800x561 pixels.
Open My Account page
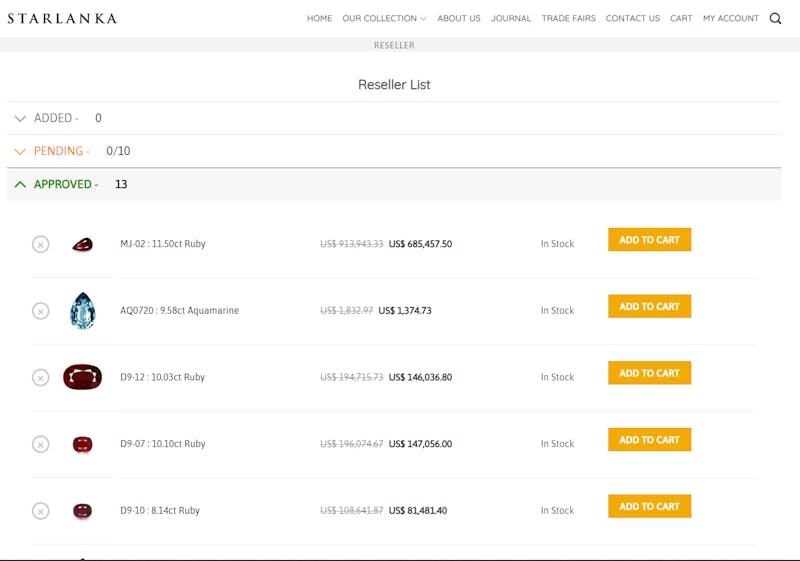[x=731, y=18]
